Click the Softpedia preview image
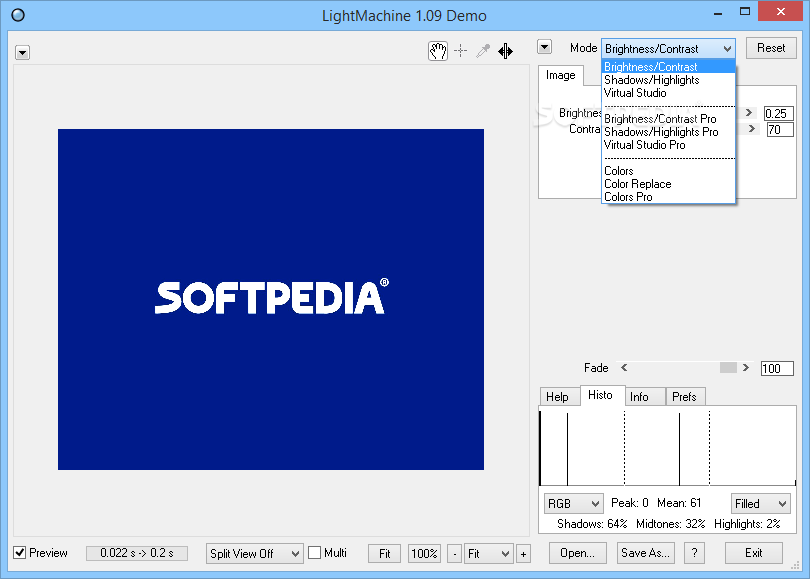The image size is (810, 579). pos(271,300)
